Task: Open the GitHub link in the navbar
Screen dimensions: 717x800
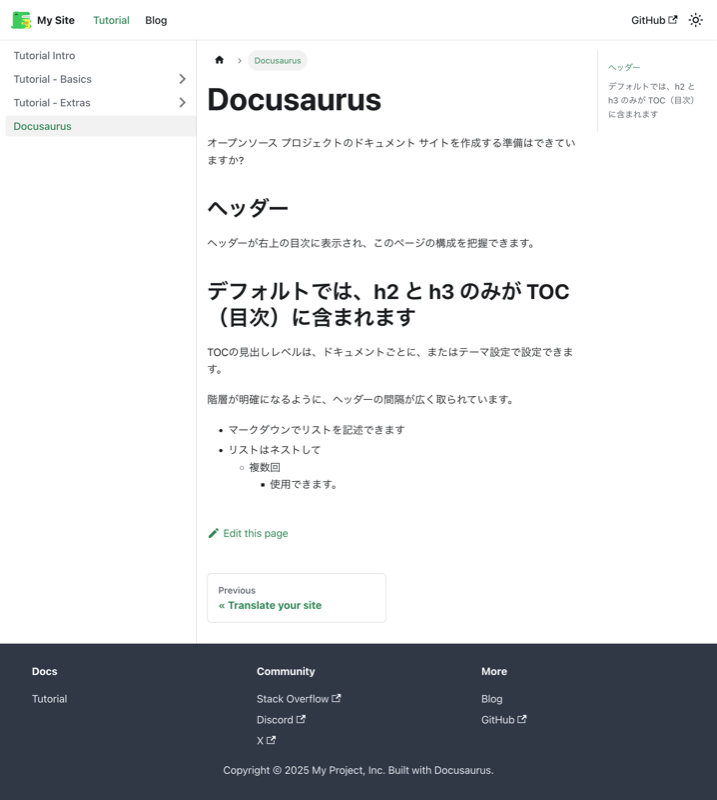Action: 654,20
